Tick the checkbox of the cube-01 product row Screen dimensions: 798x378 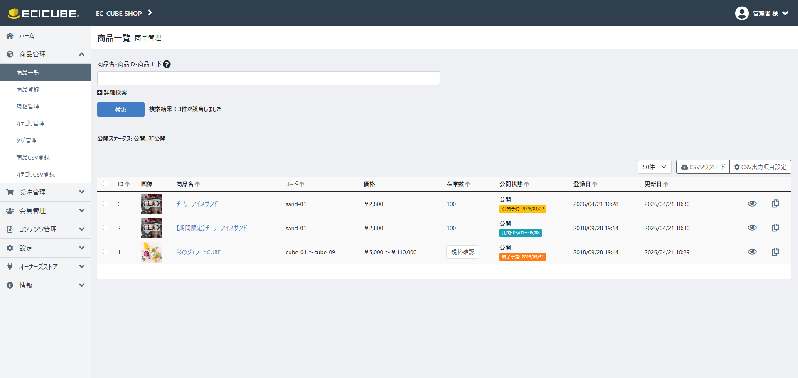[x=105, y=251]
